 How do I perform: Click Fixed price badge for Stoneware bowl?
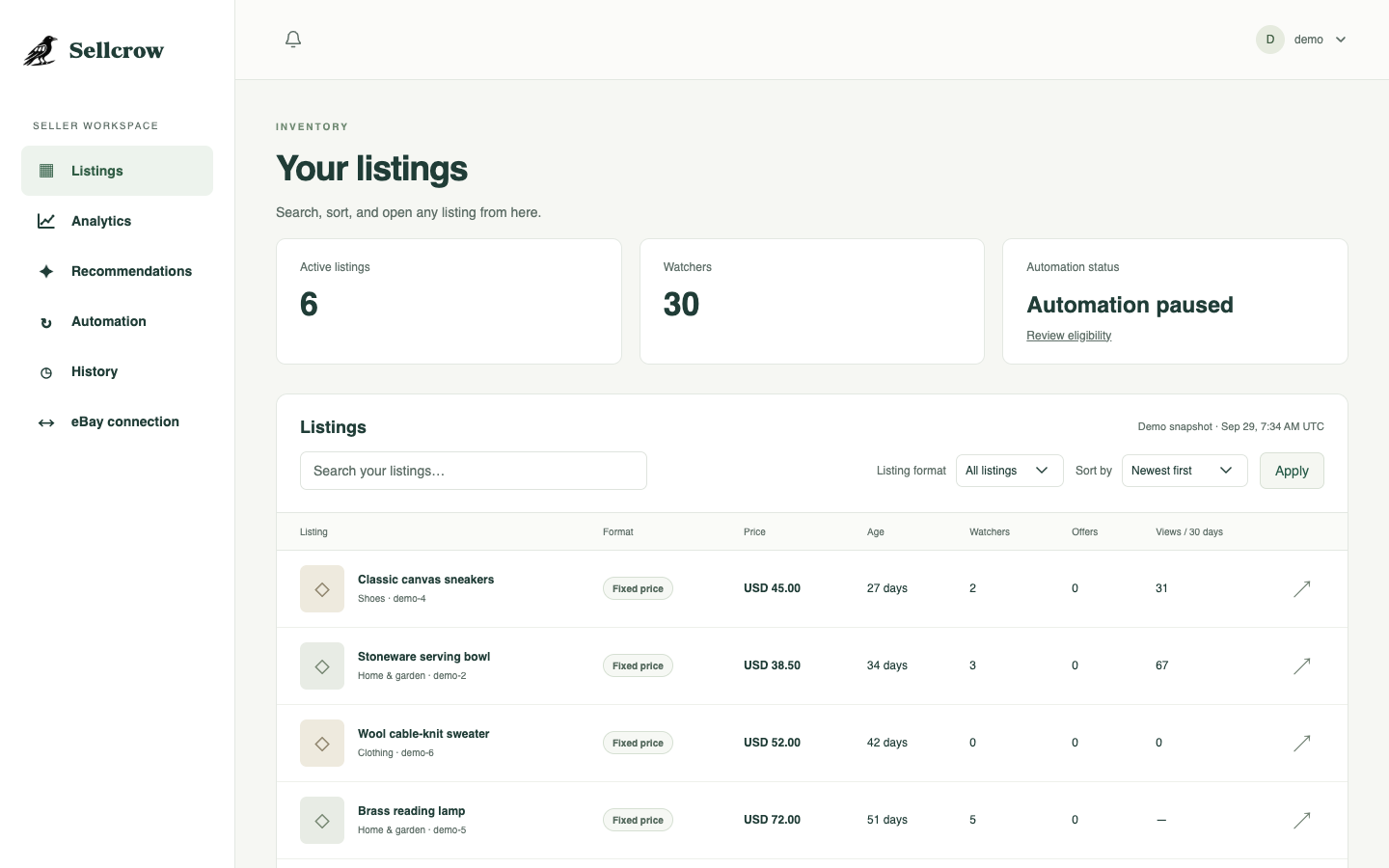638,665
